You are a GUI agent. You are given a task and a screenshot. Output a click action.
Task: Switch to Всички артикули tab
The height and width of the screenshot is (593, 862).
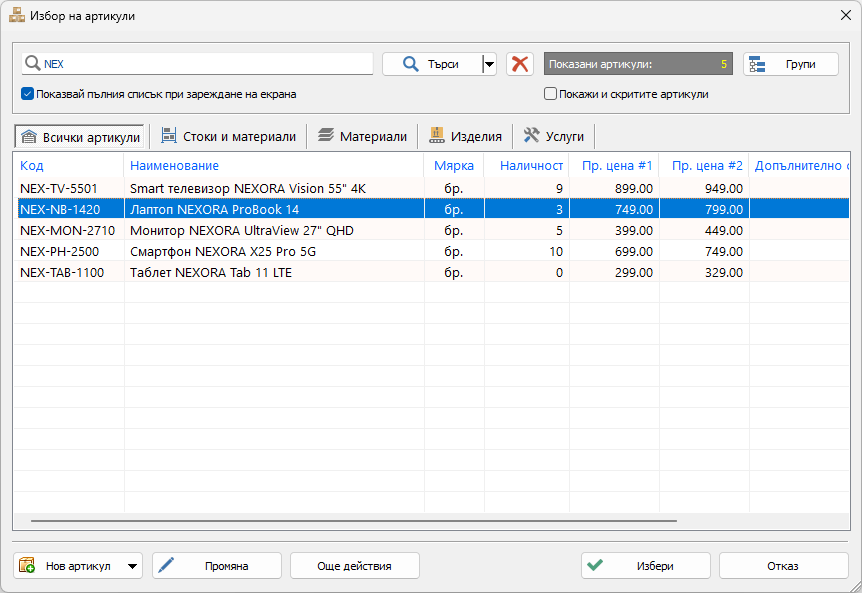point(80,137)
